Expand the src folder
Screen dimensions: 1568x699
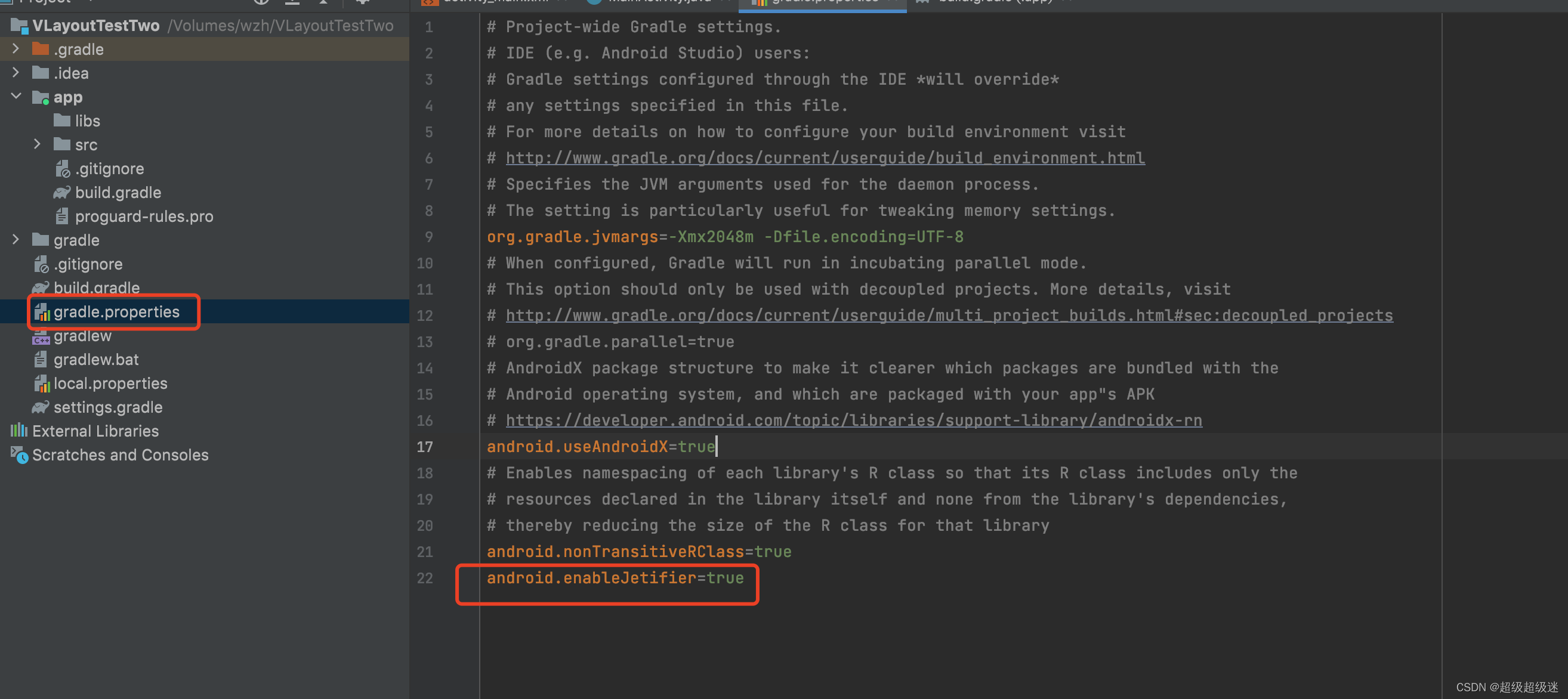pyautogui.click(x=38, y=144)
